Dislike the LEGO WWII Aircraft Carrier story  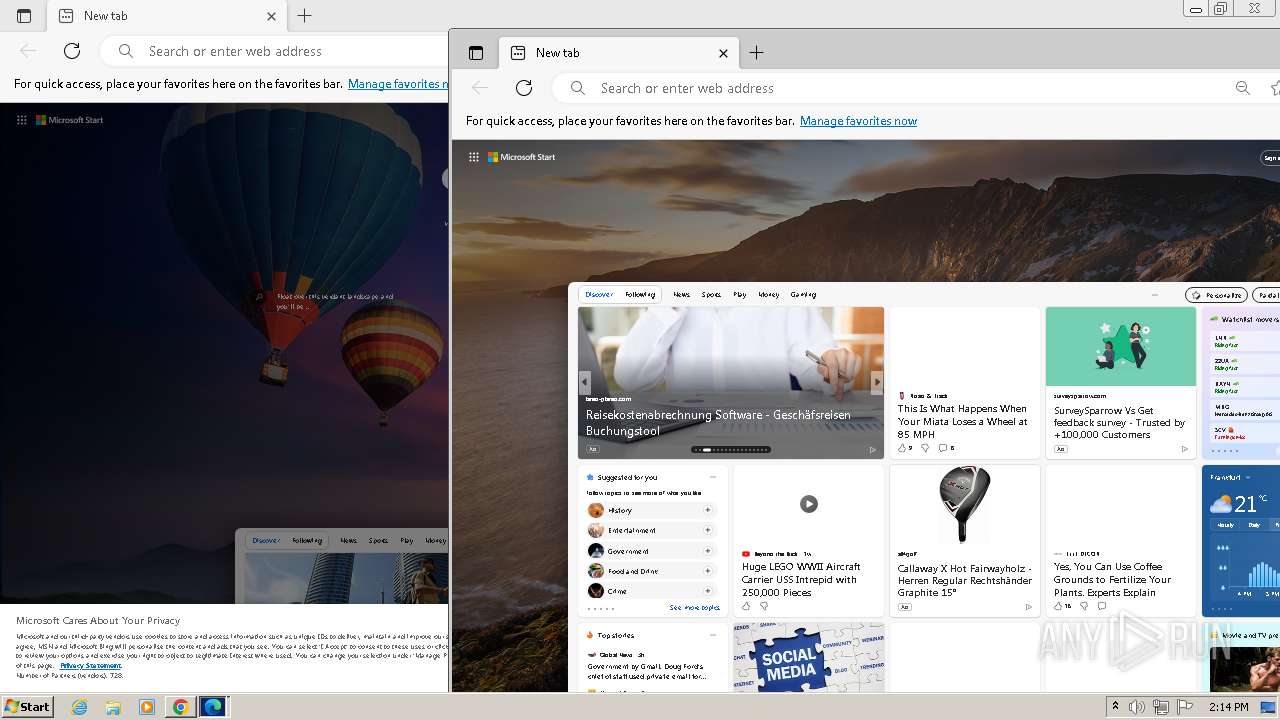[764, 606]
